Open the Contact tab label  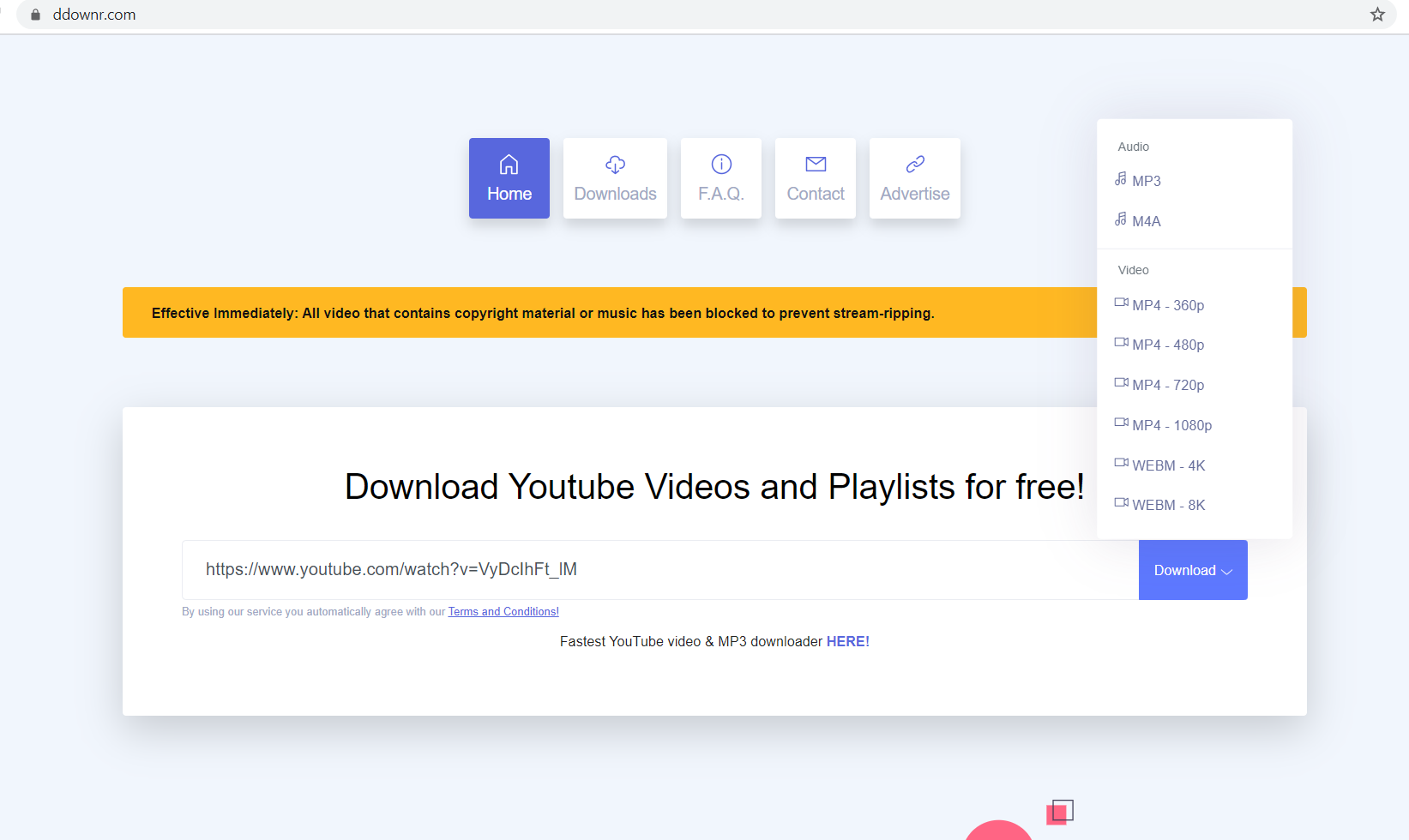pyautogui.click(x=816, y=194)
